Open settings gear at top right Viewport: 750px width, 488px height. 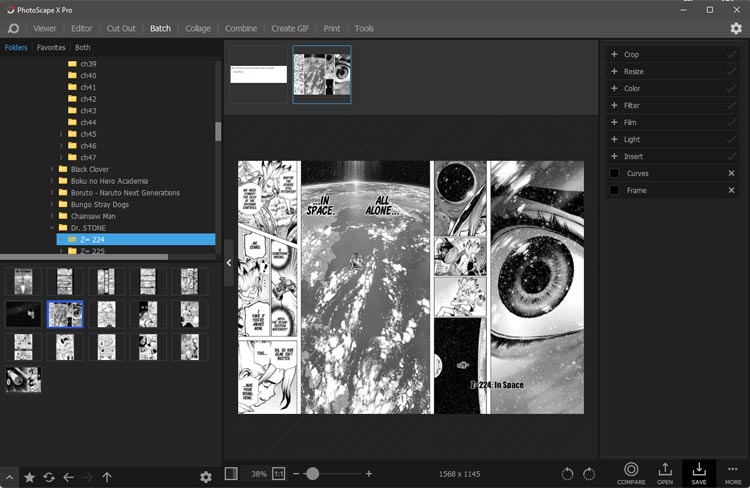coord(736,29)
